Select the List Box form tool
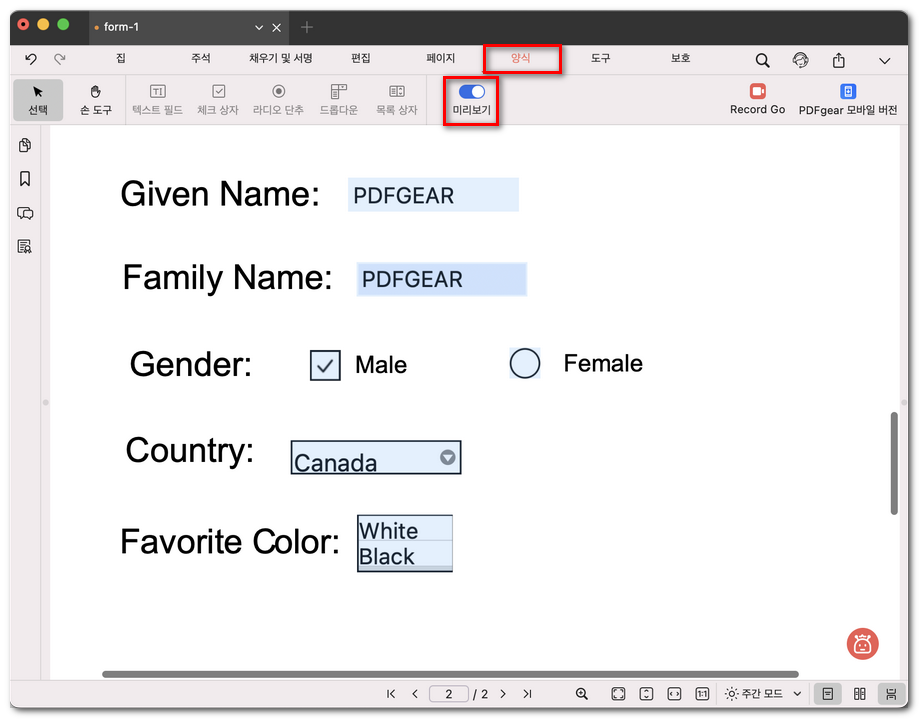The width and height of the screenshot is (919, 719). point(397,99)
